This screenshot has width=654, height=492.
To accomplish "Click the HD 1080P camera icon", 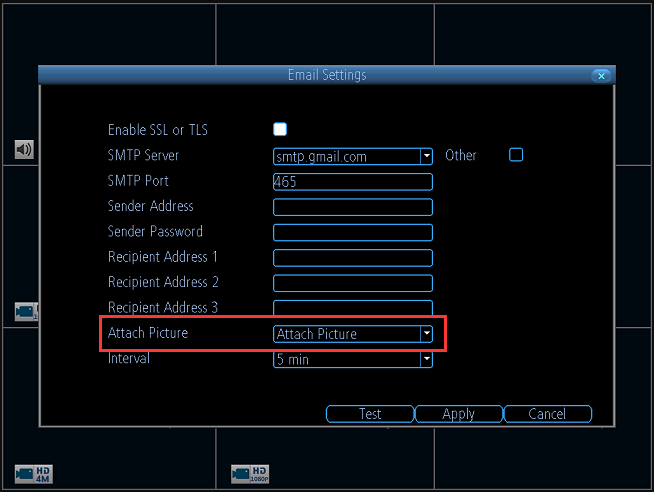I will (250, 474).
